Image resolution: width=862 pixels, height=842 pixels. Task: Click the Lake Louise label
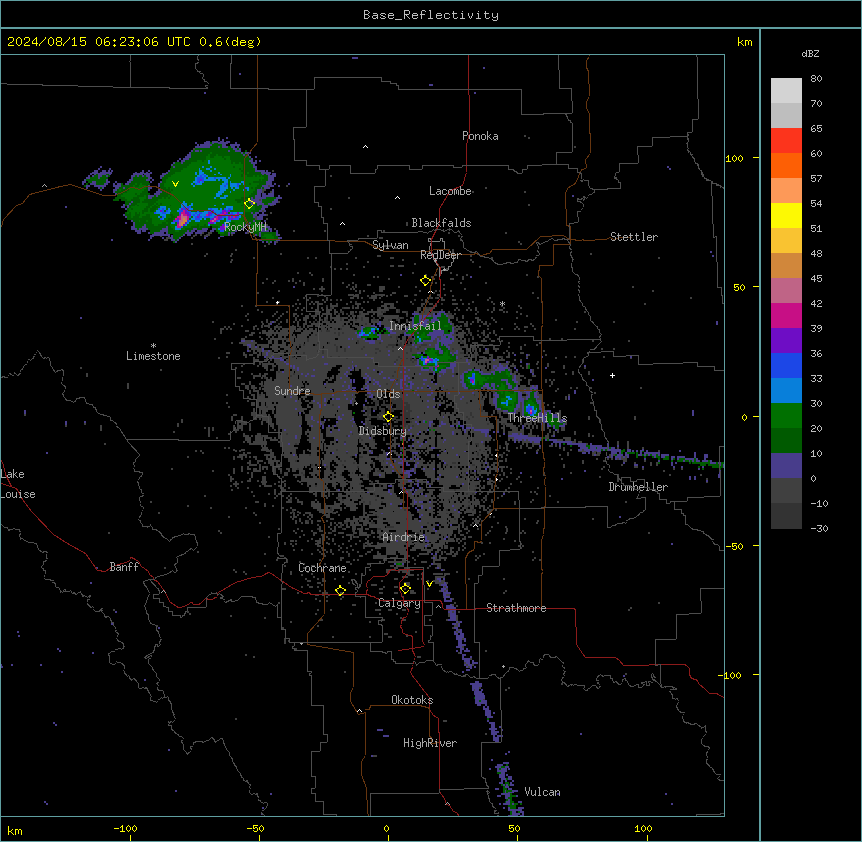click(x=18, y=484)
